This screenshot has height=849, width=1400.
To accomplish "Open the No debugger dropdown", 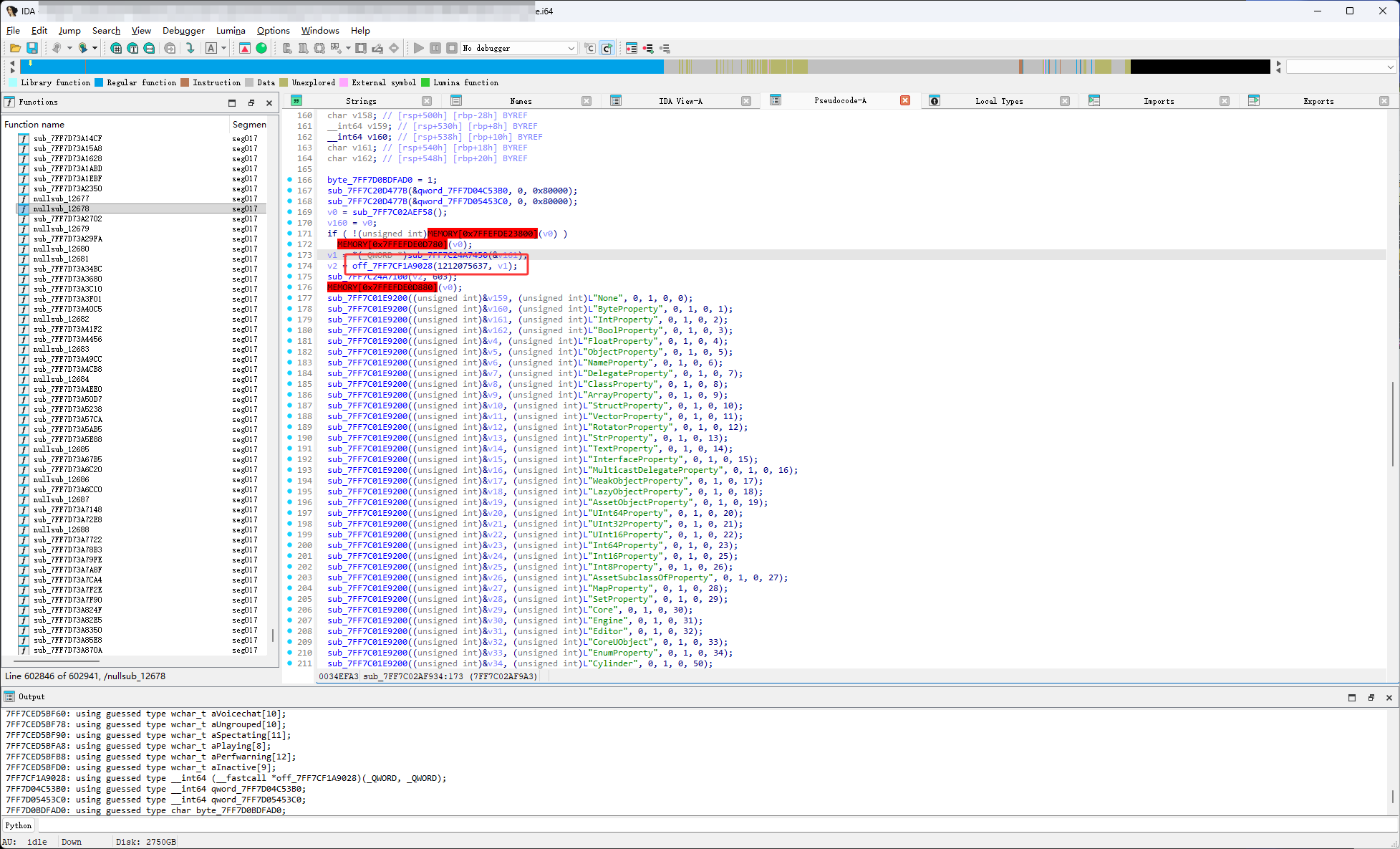I will pos(571,48).
